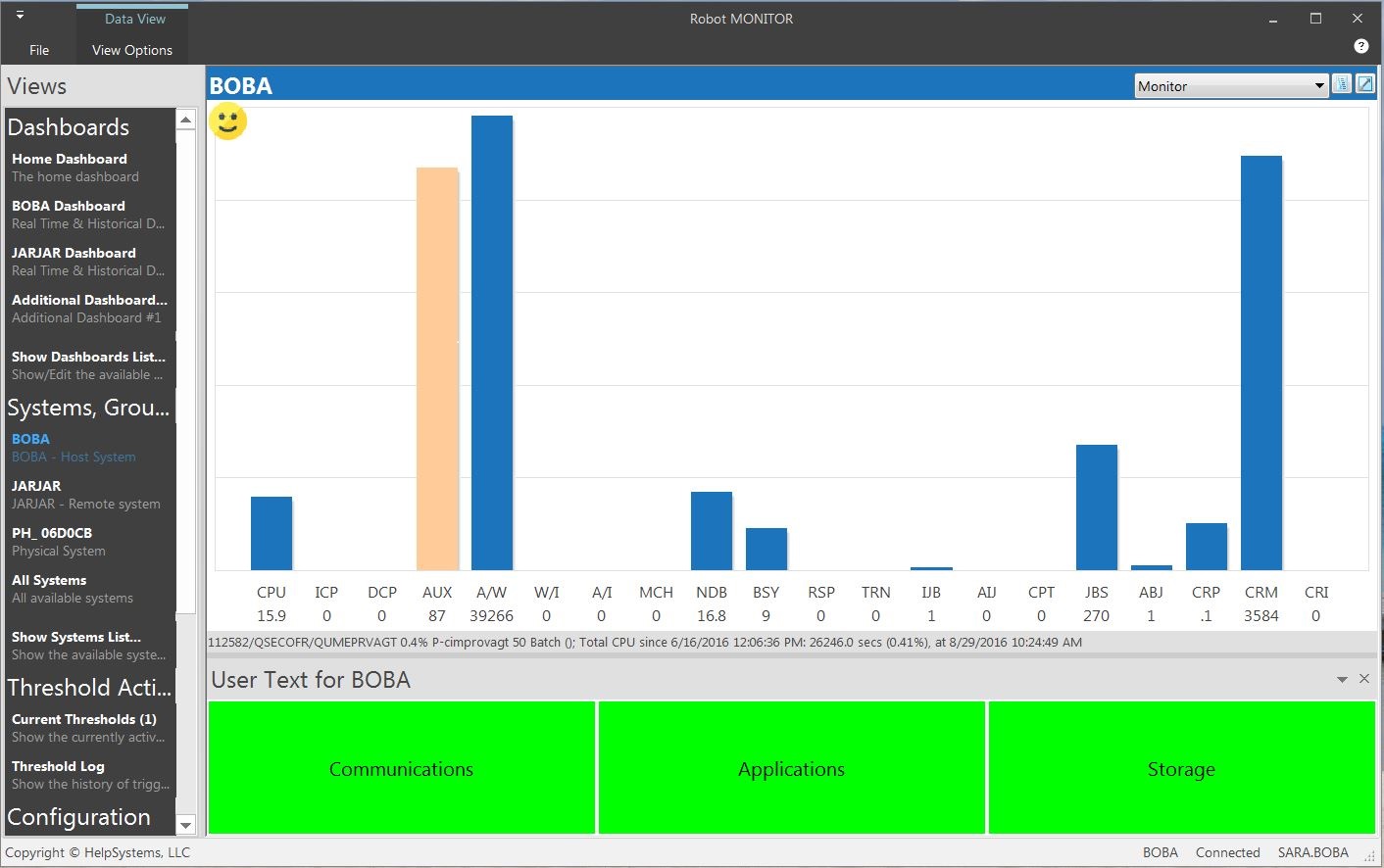Open the Home Dashboard
Viewport: 1384px width, 868px height.
pyautogui.click(x=89, y=168)
